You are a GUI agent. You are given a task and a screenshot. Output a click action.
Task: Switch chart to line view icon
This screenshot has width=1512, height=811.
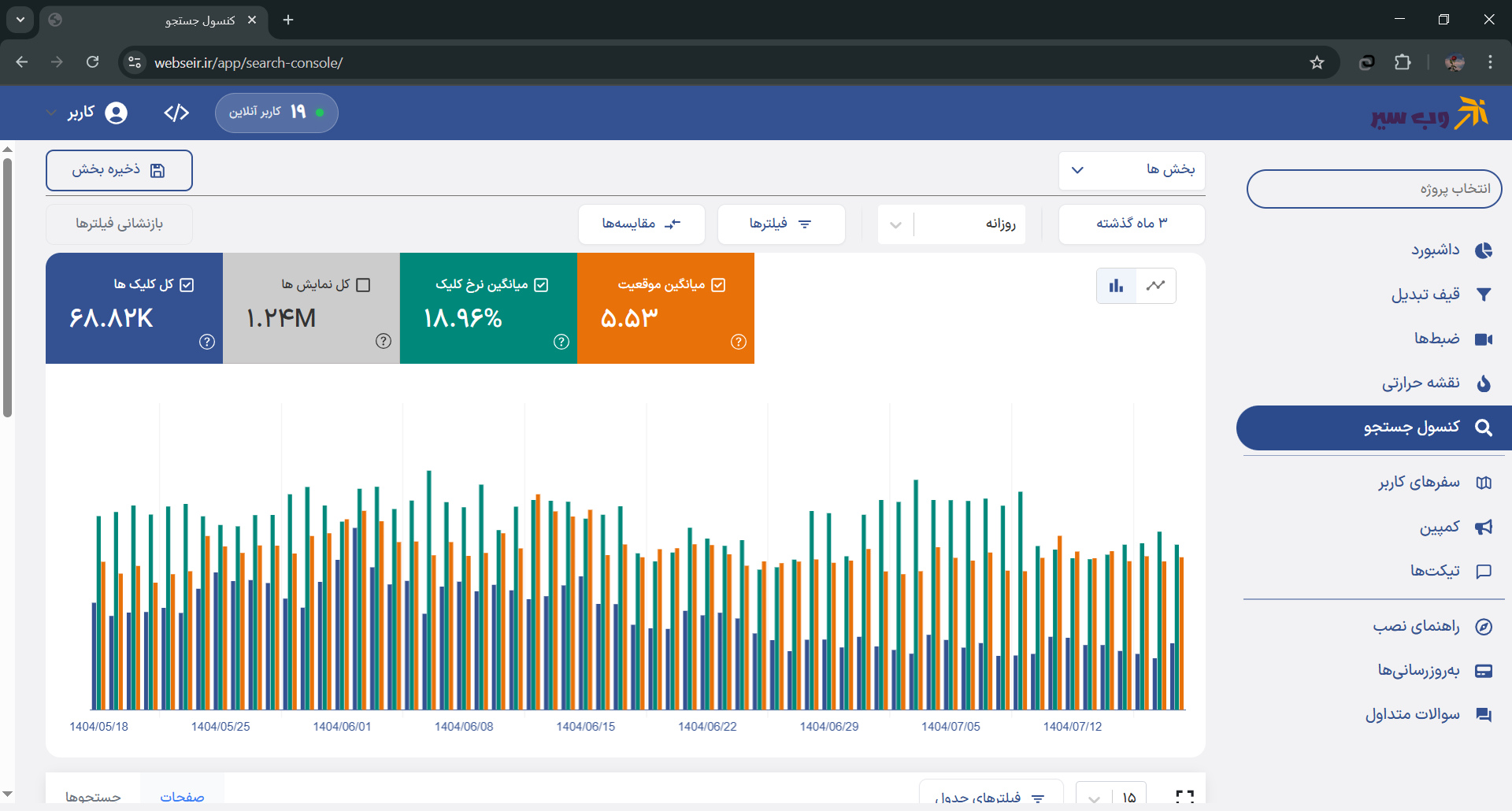[1155, 286]
